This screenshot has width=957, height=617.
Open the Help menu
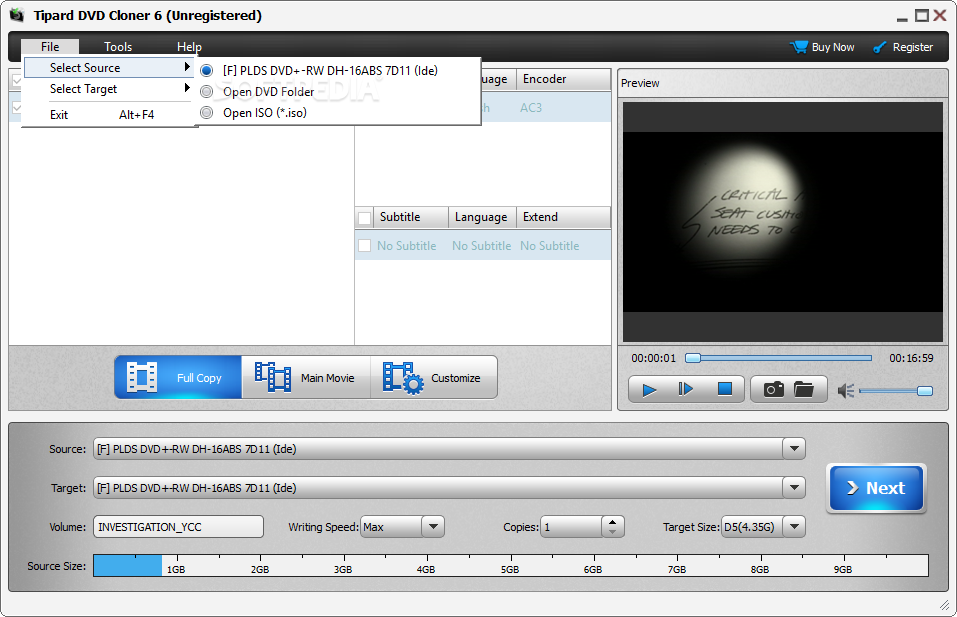click(189, 47)
